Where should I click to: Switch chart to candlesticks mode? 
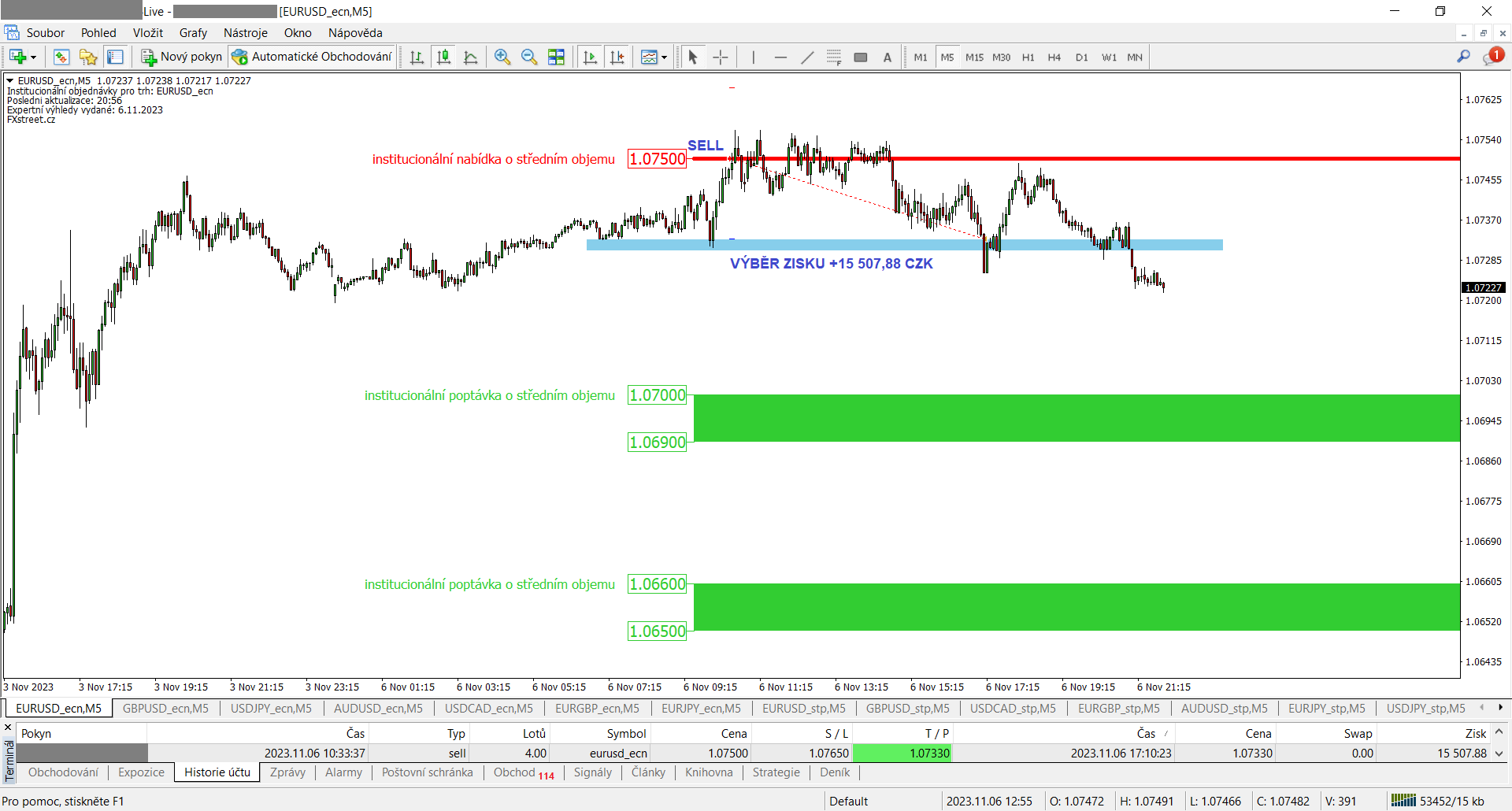(444, 57)
